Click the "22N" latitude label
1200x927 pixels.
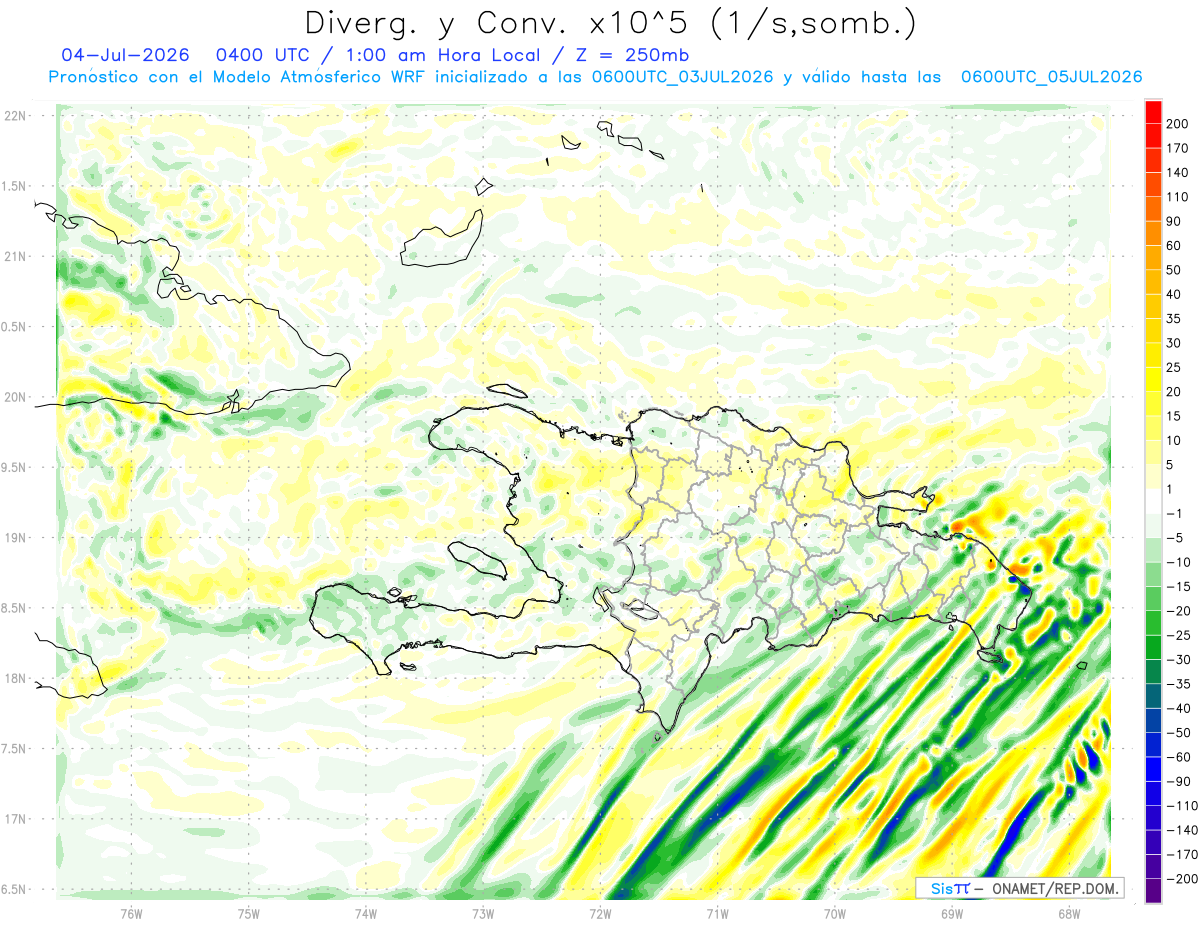point(15,116)
